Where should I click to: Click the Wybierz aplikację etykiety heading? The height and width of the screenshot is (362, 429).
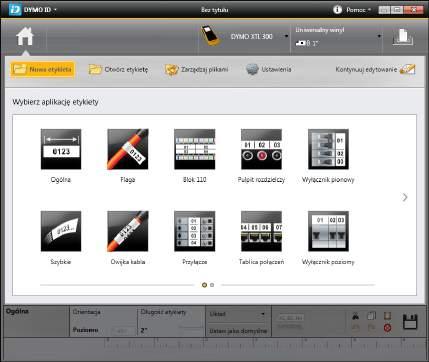(55, 102)
